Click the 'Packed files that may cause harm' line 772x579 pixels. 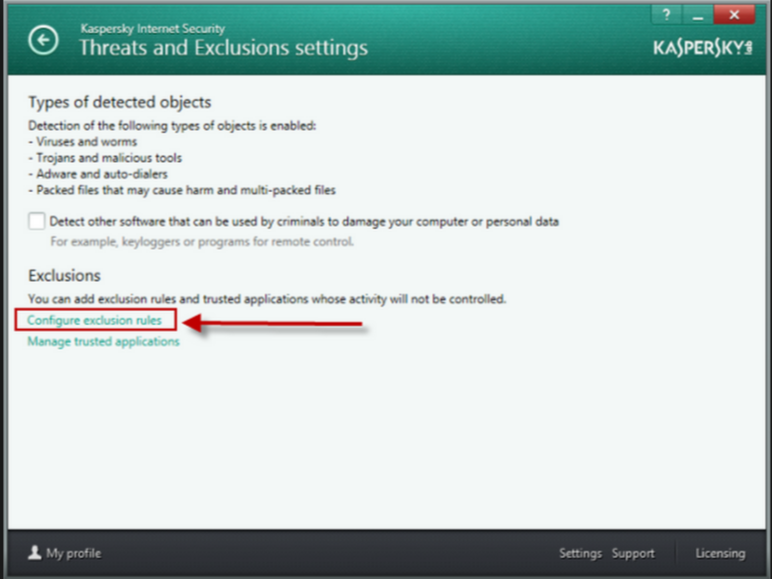pos(182,191)
